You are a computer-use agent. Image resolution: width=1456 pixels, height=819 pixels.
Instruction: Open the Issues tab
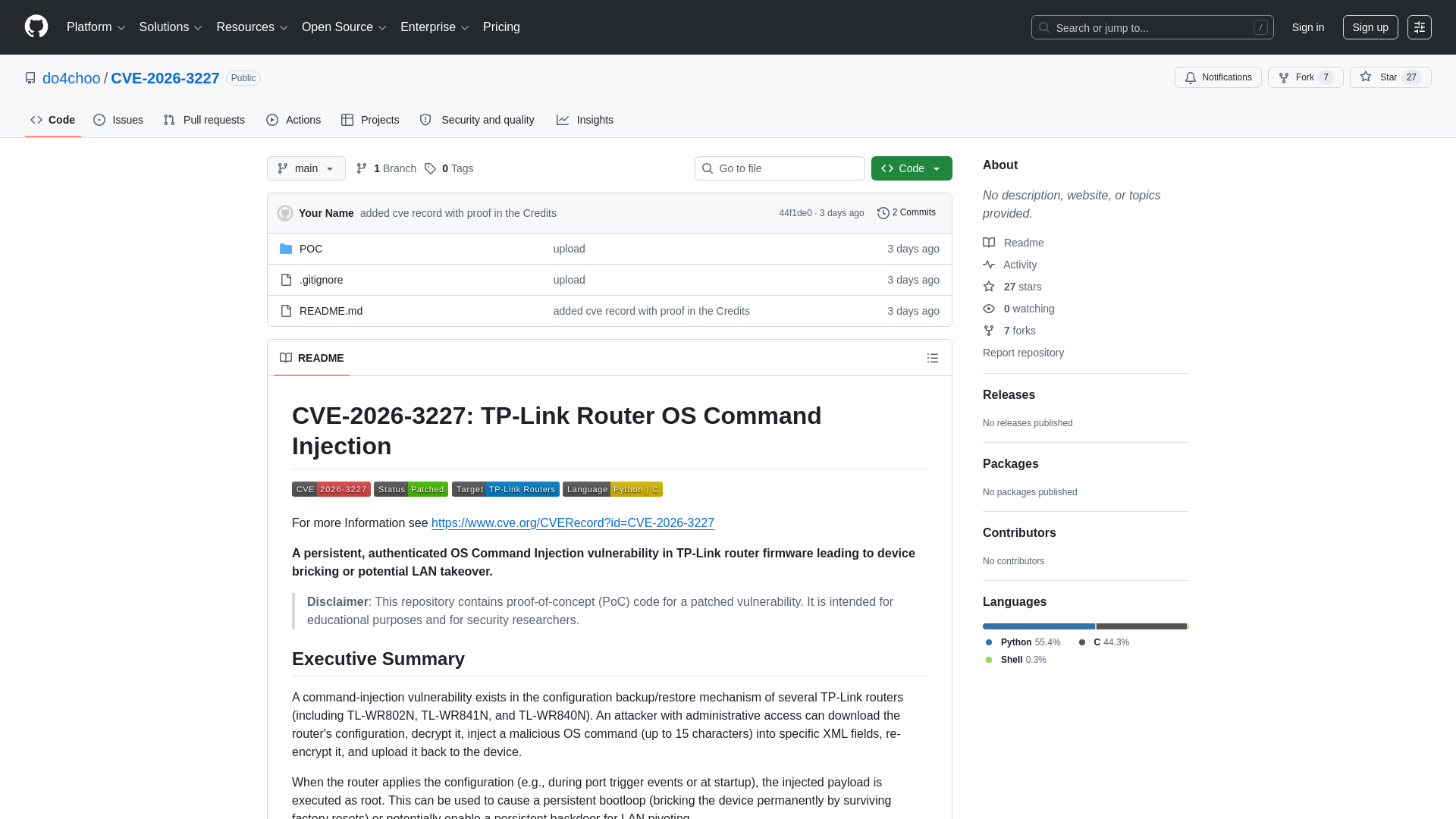click(x=118, y=120)
